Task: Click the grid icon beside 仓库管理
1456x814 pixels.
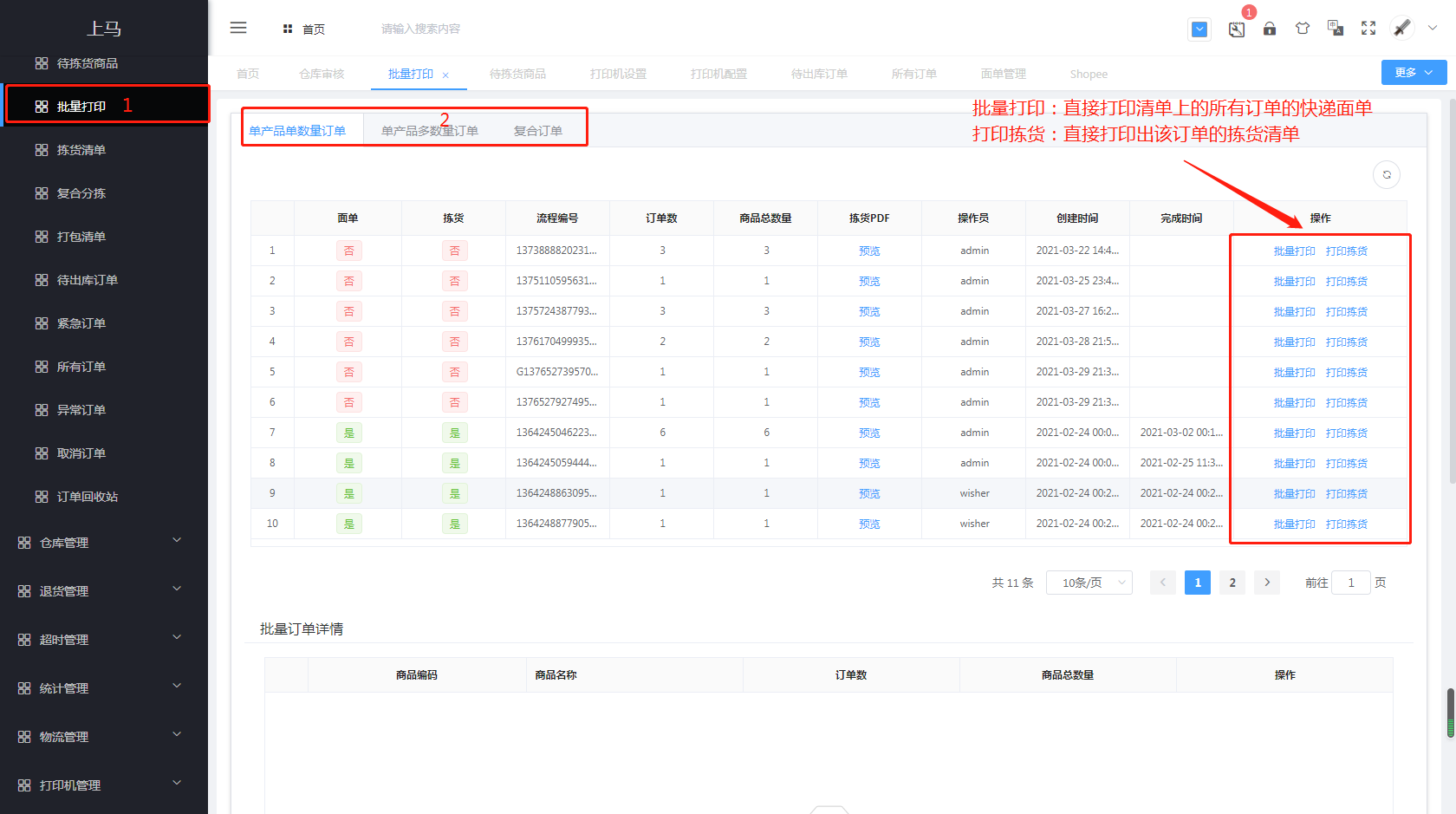Action: (x=24, y=543)
